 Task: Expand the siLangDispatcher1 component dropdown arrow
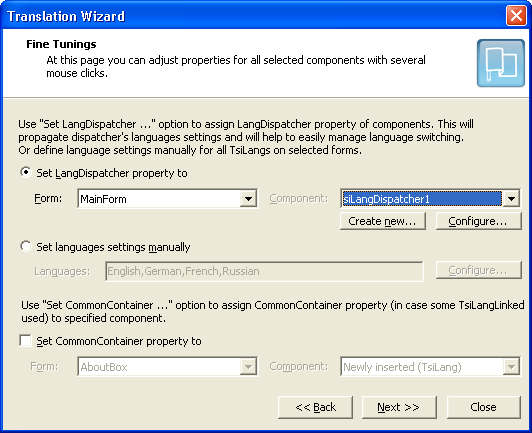(511, 199)
